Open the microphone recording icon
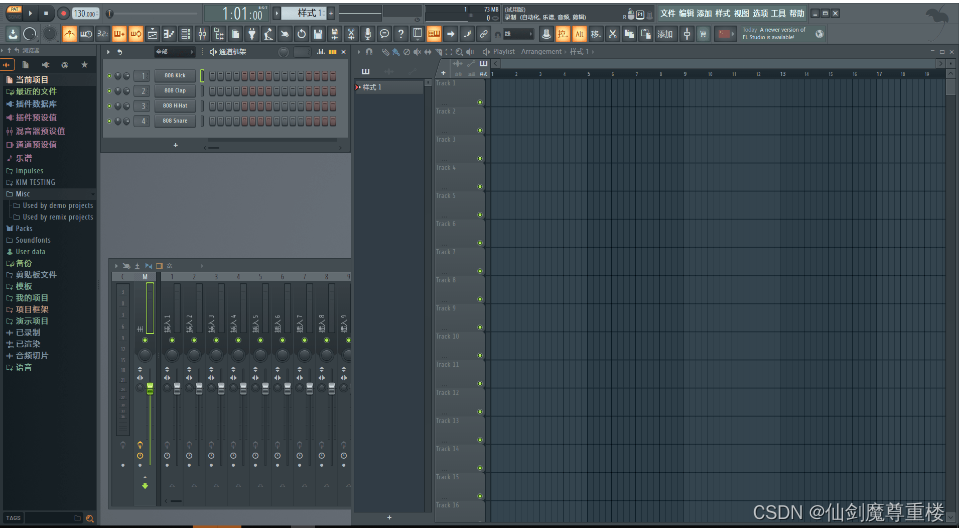Viewport: 961px width, 532px height. (367, 34)
